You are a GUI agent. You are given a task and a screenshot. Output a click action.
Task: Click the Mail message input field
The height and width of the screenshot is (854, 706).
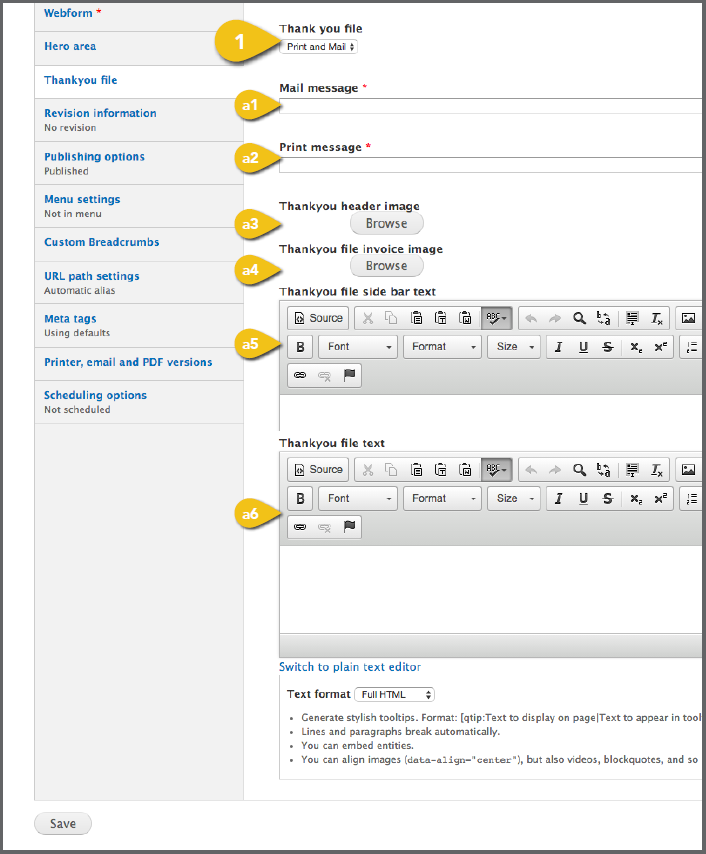tap(490, 106)
